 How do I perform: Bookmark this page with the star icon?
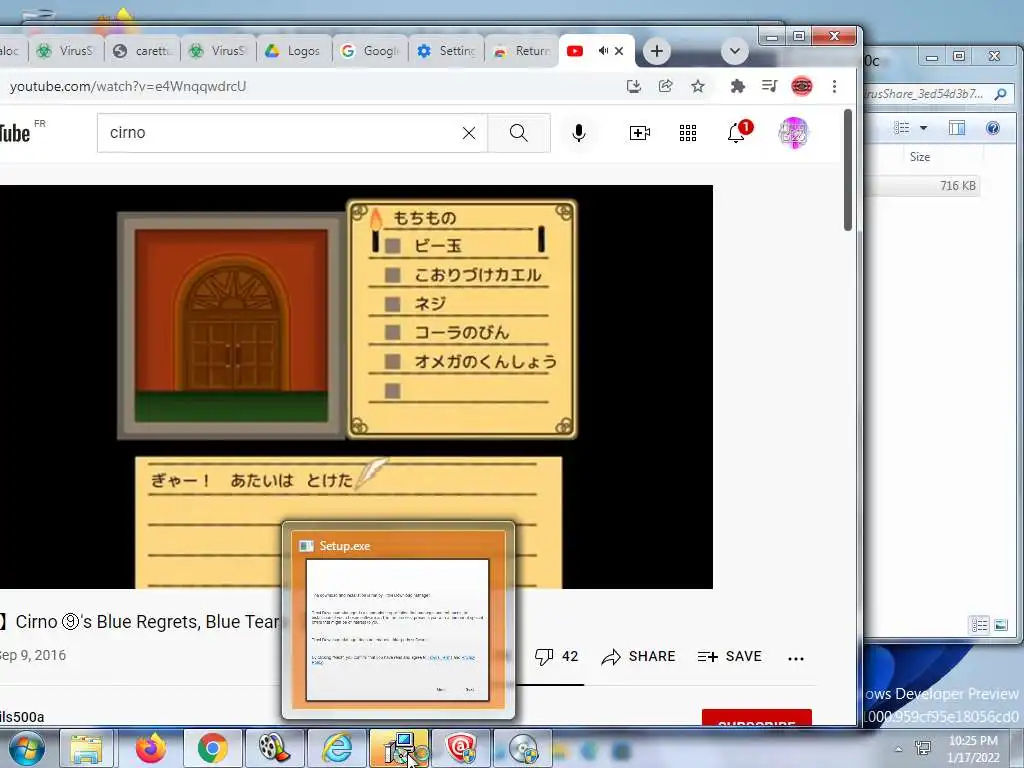click(x=697, y=86)
